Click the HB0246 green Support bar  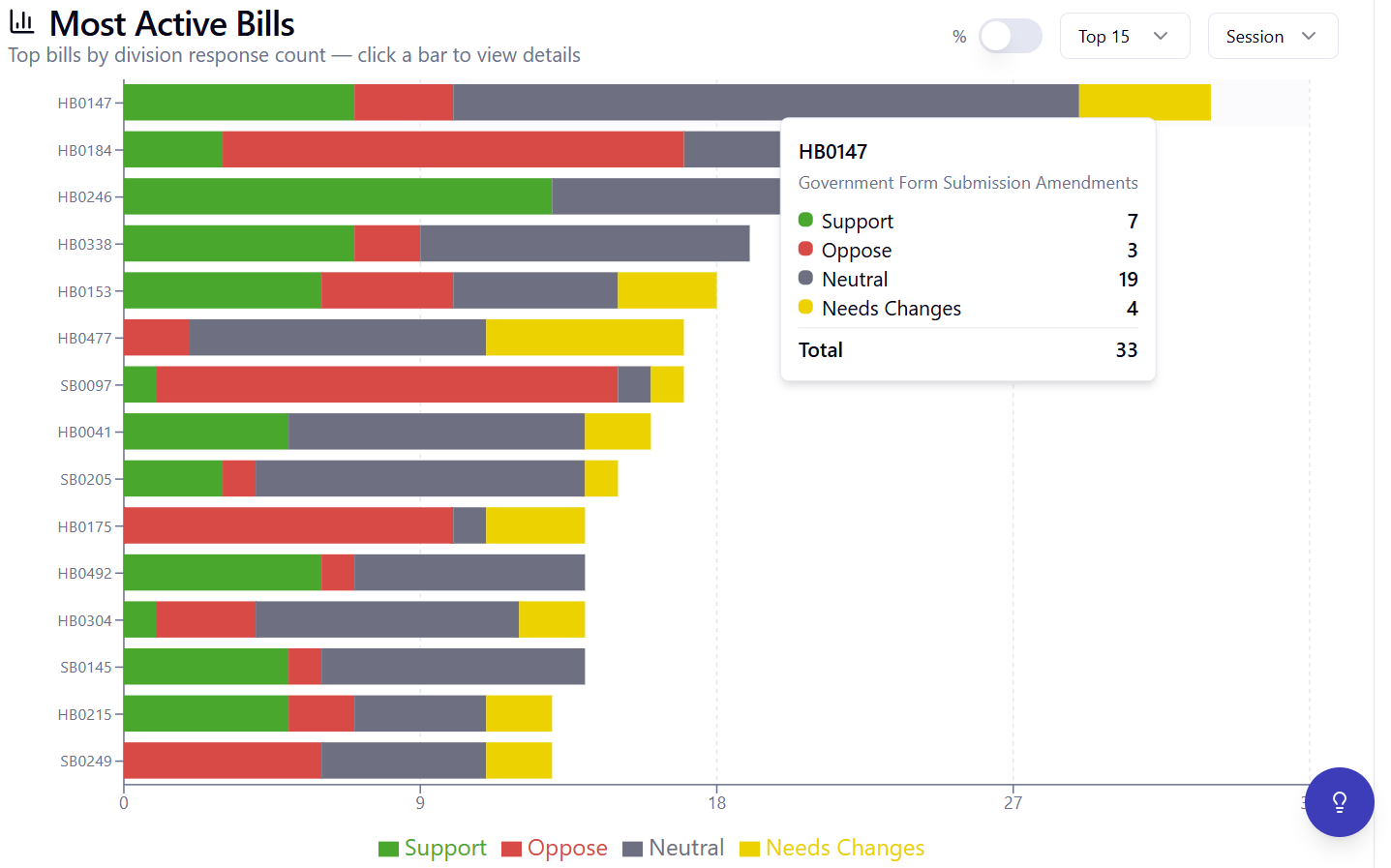[x=338, y=196]
